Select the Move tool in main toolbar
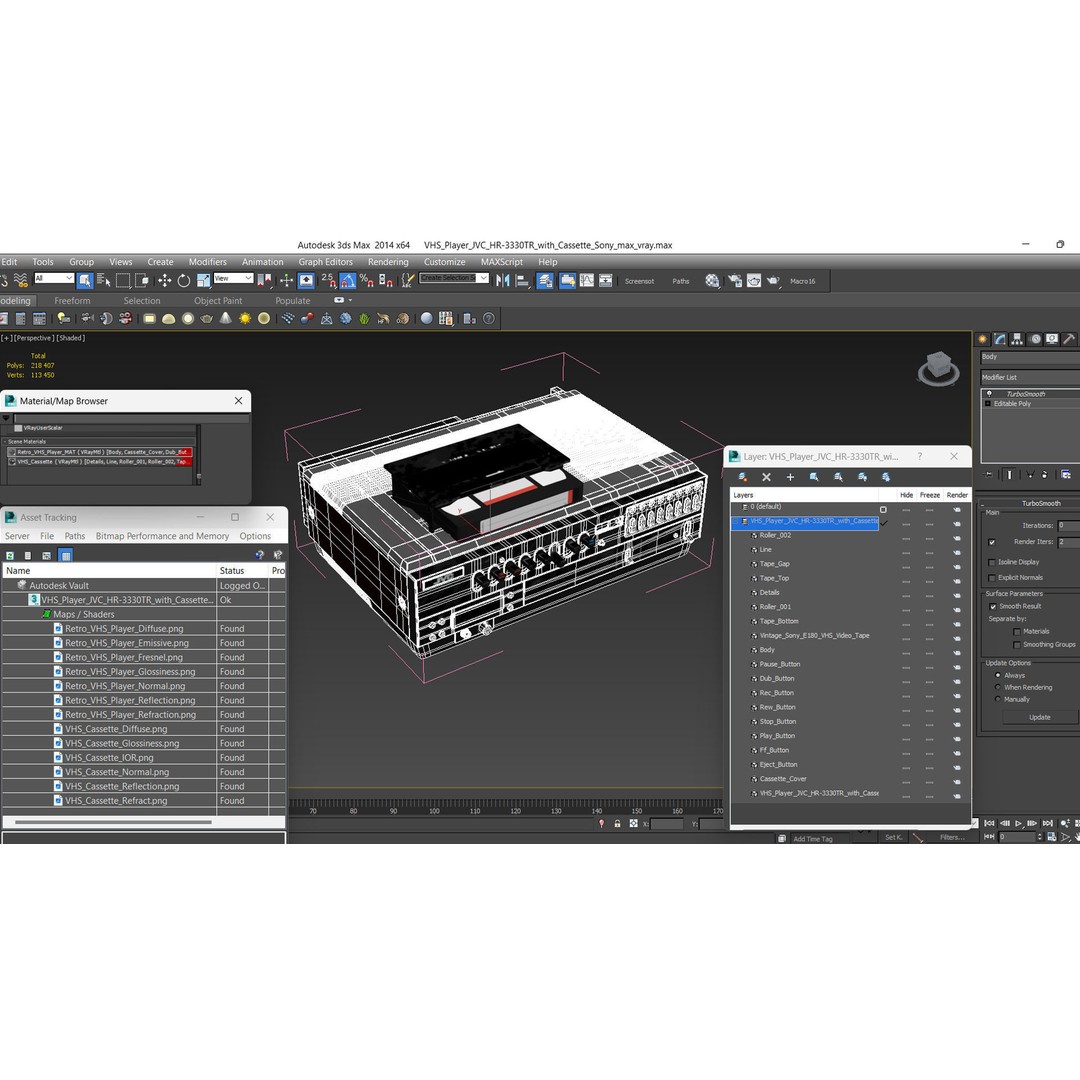1080x1080 pixels. click(x=165, y=280)
